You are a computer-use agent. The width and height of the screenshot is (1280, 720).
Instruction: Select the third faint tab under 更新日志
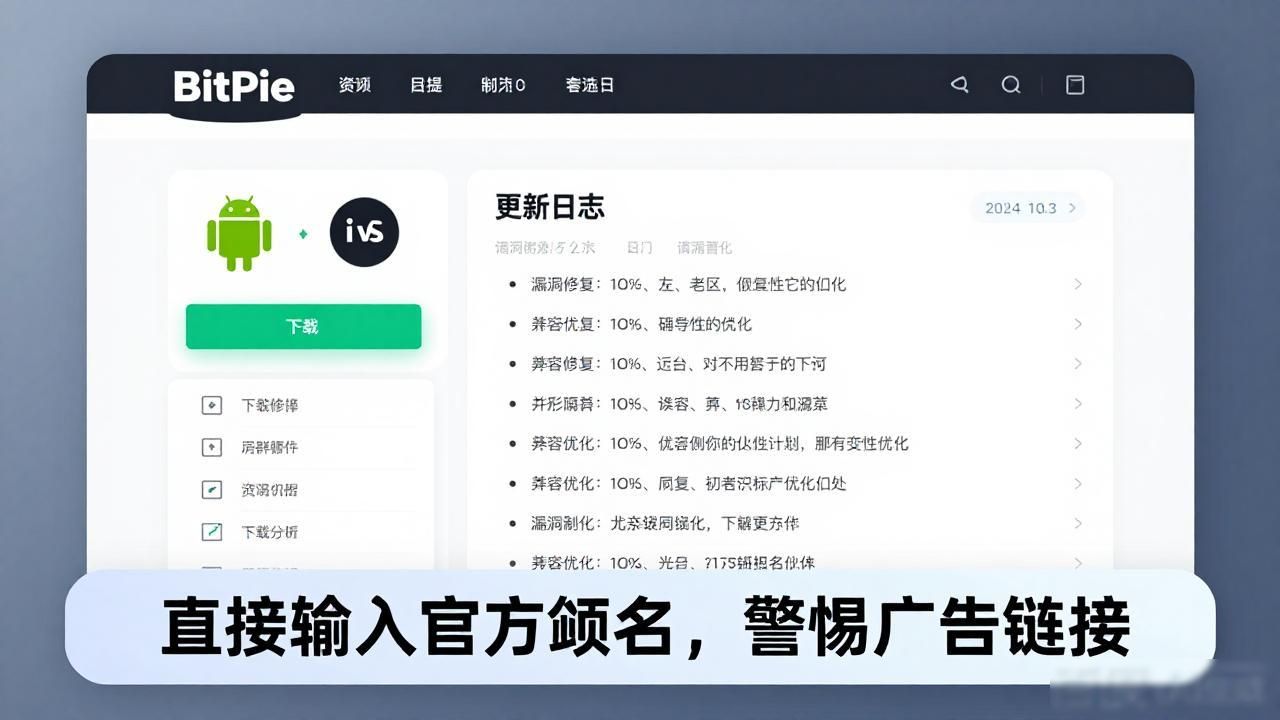(x=705, y=247)
